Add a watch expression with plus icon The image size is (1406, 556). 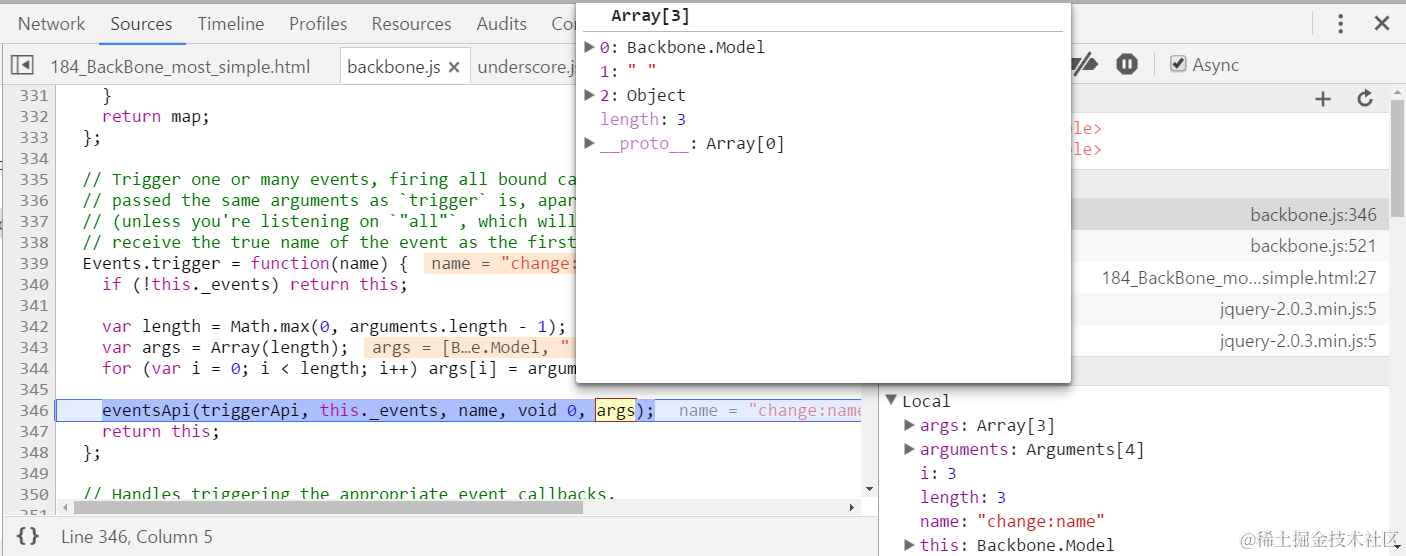(x=1323, y=98)
